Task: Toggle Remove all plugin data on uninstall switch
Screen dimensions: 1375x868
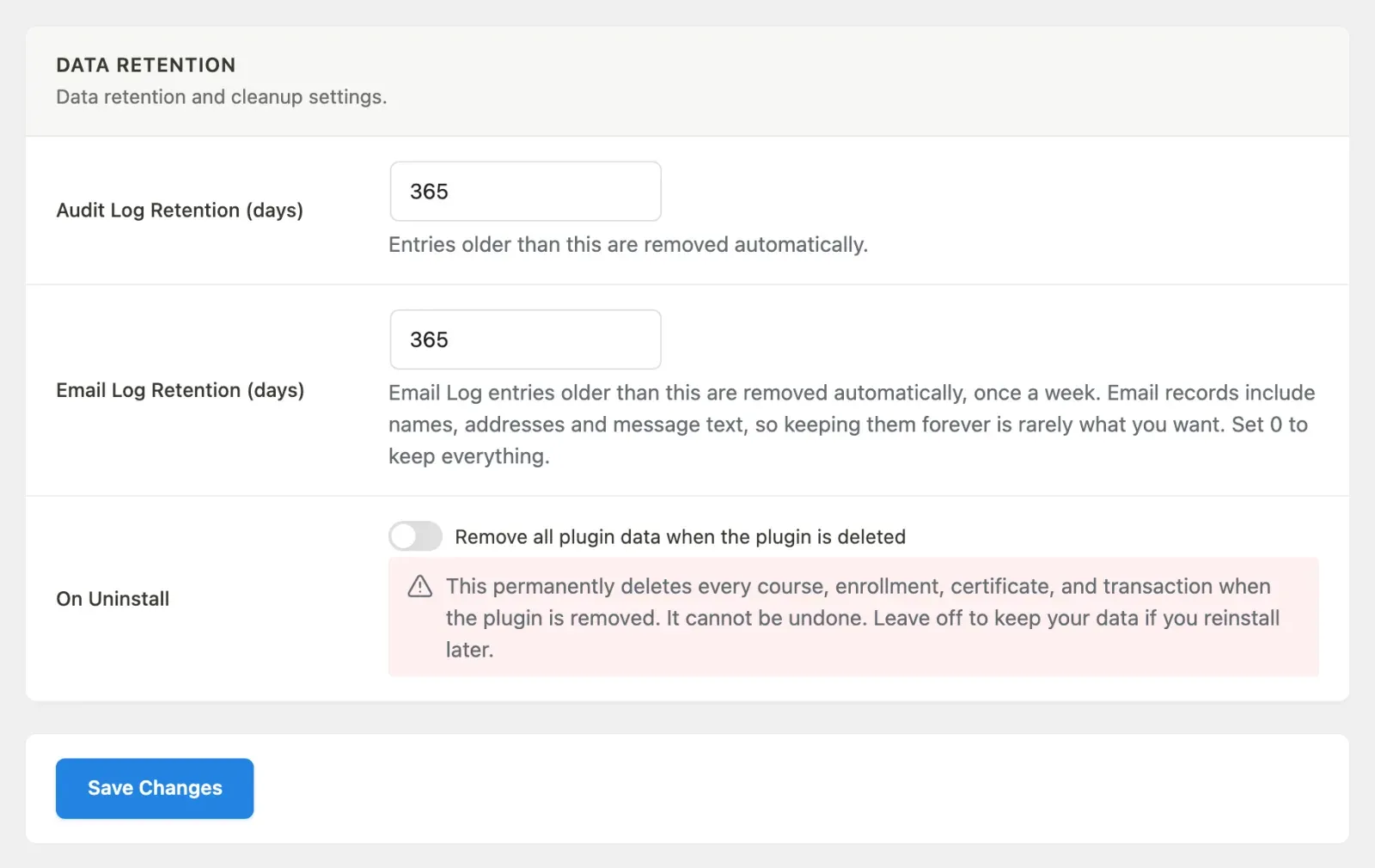Action: click(x=415, y=536)
